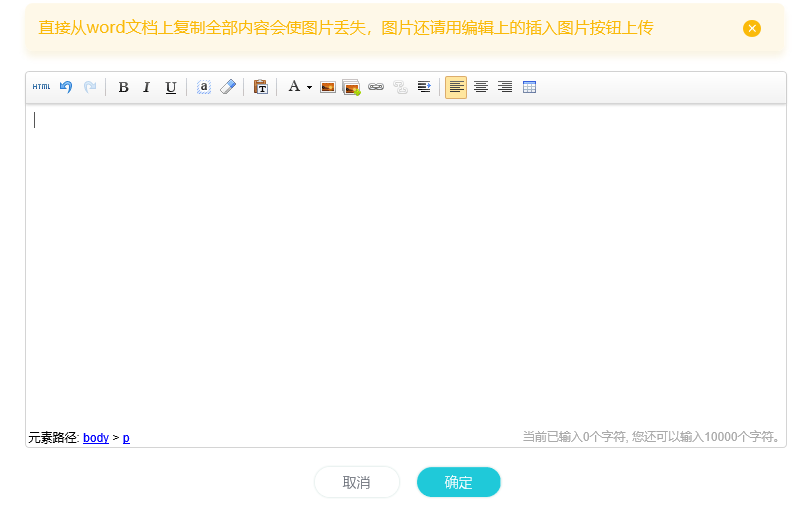Image resolution: width=807 pixels, height=505 pixels.
Task: Click the indent paragraph icon
Action: [424, 87]
